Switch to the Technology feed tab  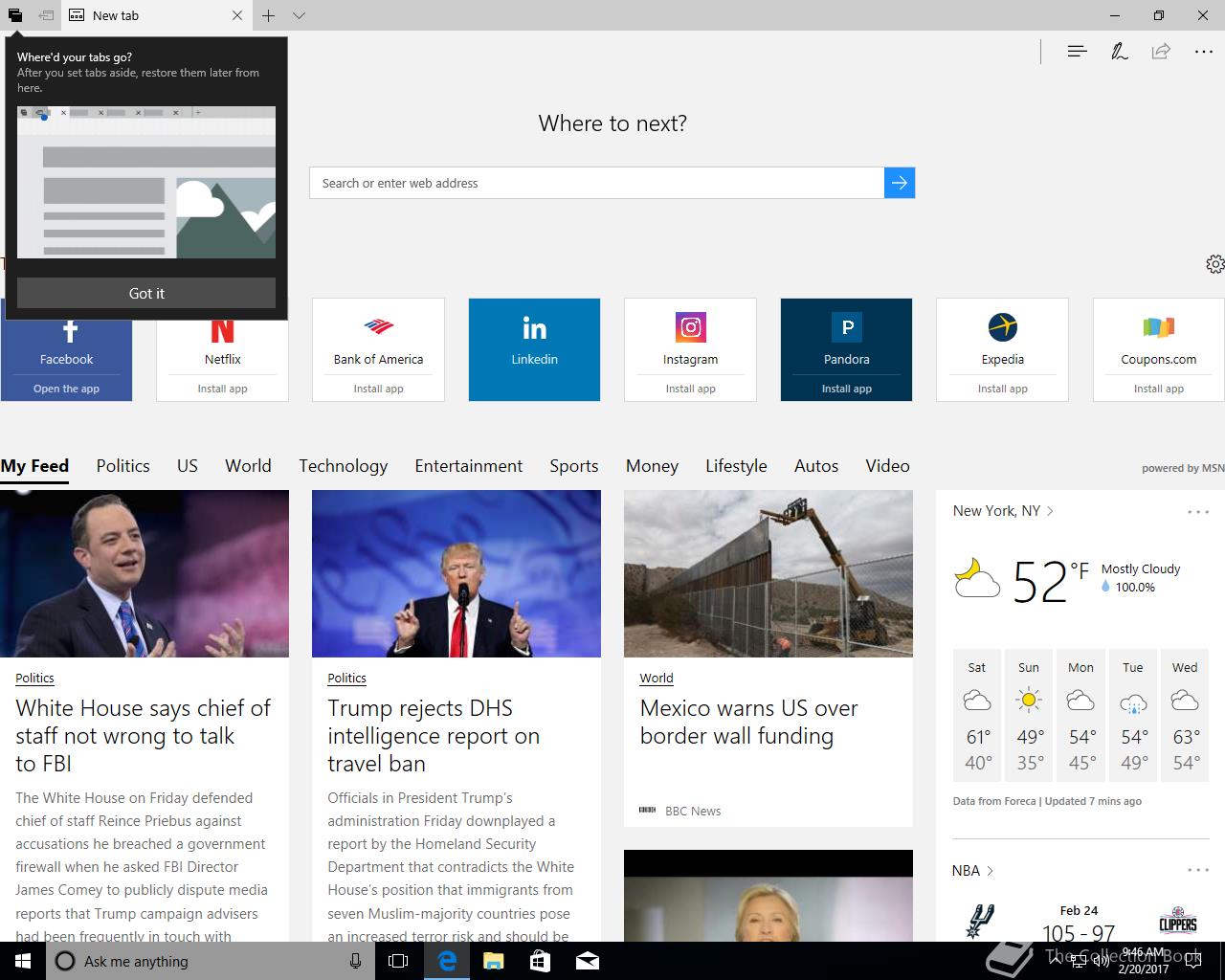(343, 466)
